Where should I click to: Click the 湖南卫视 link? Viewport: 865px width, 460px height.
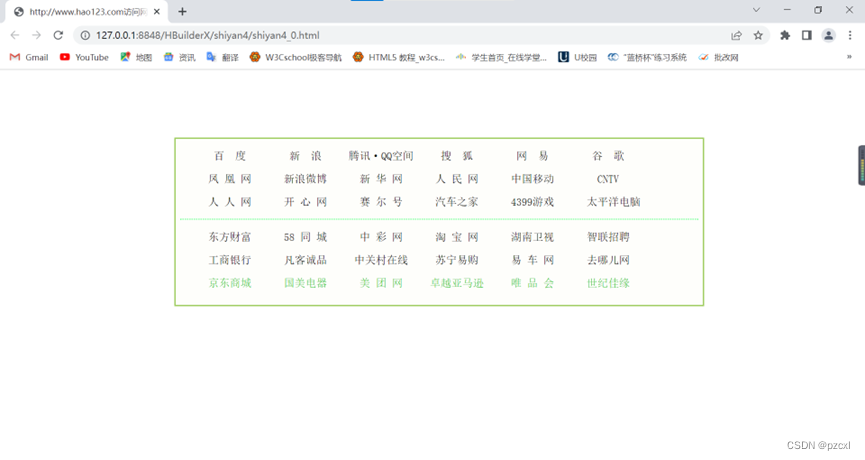[532, 237]
